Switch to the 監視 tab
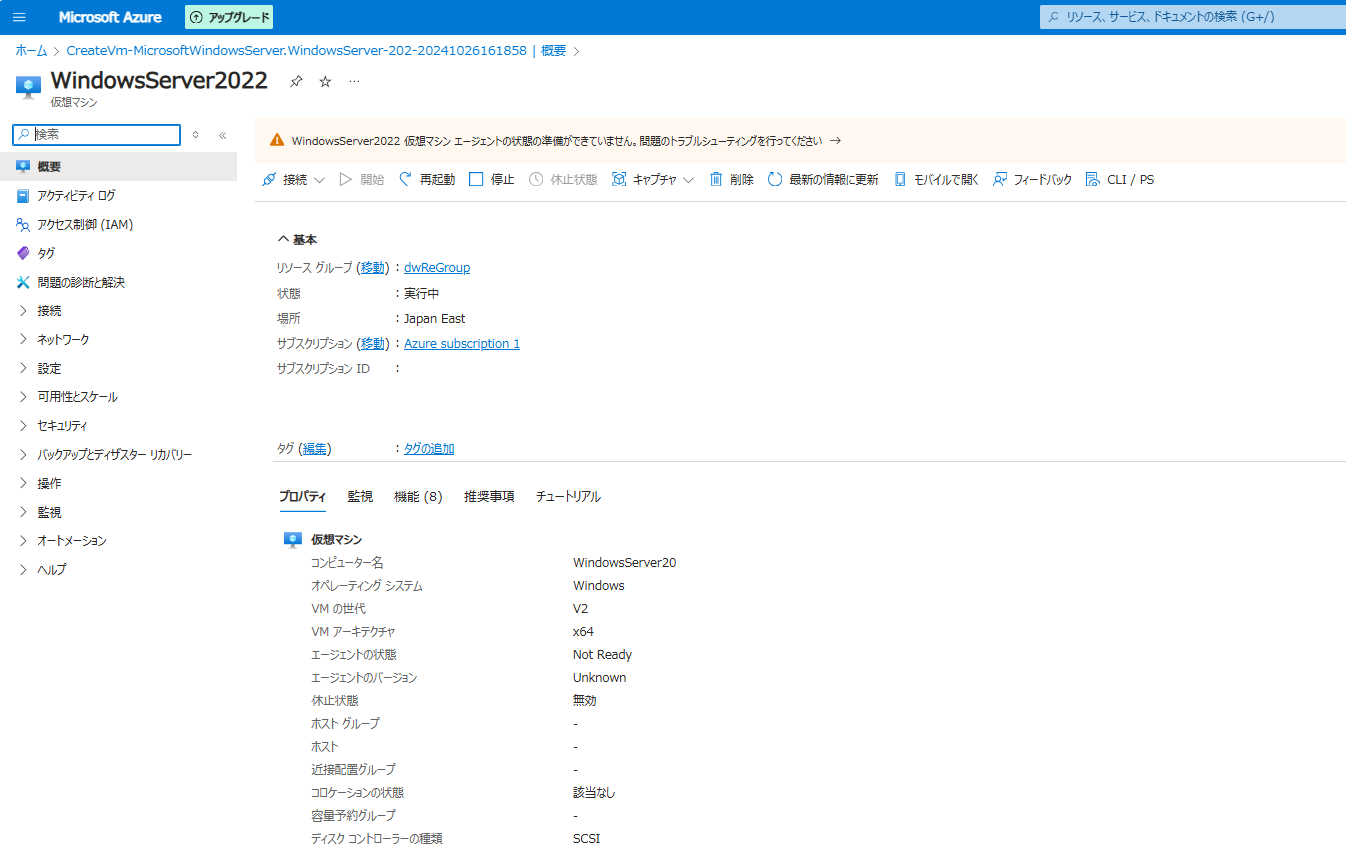The width and height of the screenshot is (1346, 866). point(360,497)
